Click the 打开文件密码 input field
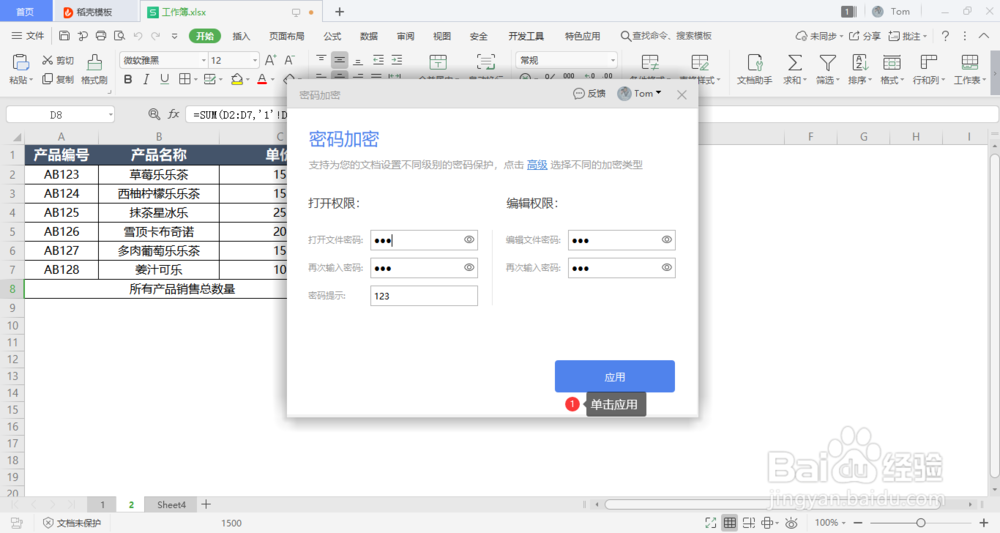Viewport: 1000px width, 533px height. (423, 240)
